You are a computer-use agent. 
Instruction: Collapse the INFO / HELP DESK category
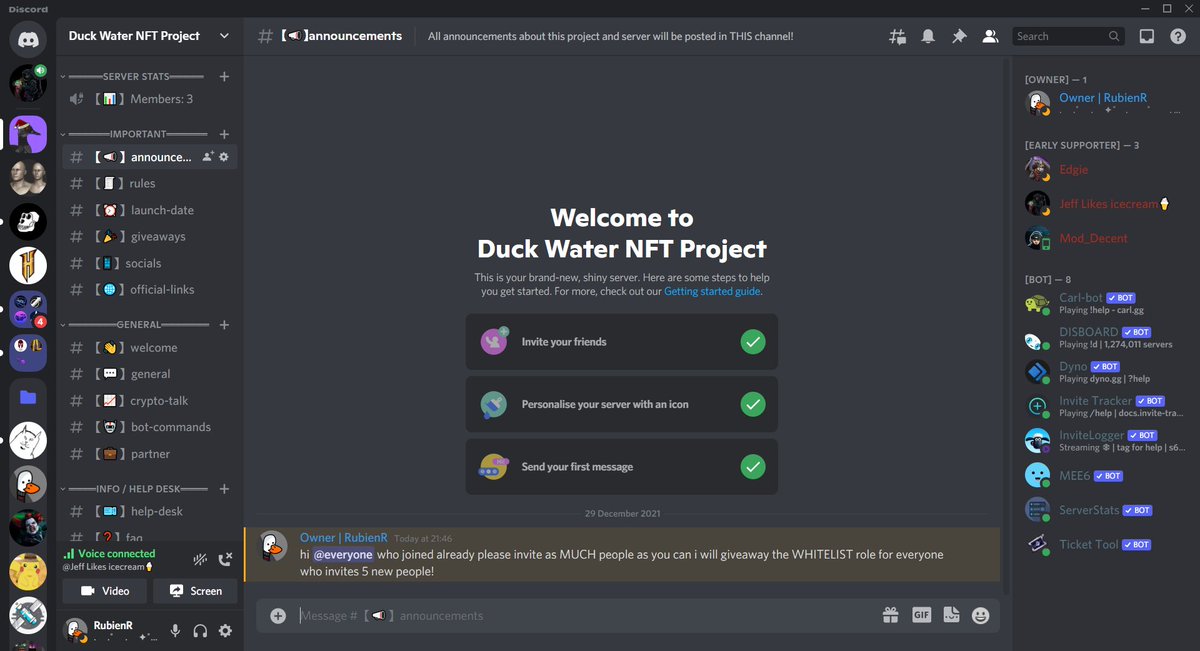[x=136, y=489]
